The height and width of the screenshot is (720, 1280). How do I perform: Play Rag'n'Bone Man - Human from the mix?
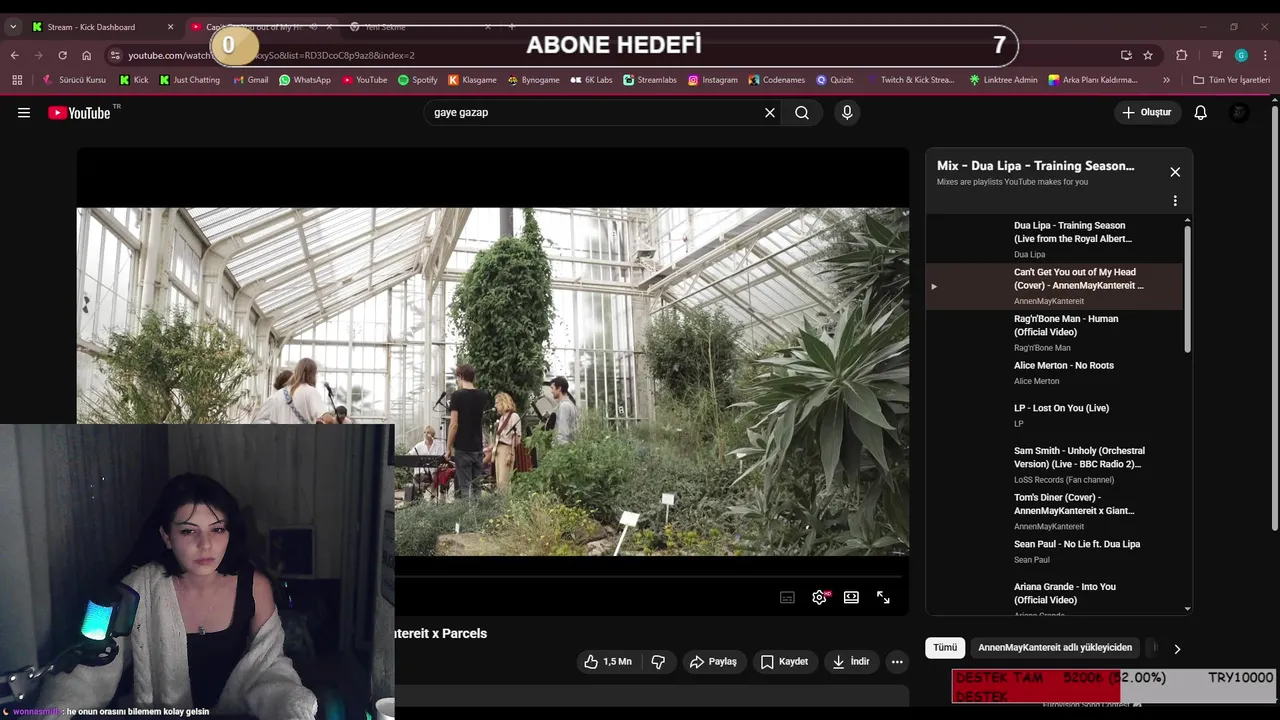1055,333
